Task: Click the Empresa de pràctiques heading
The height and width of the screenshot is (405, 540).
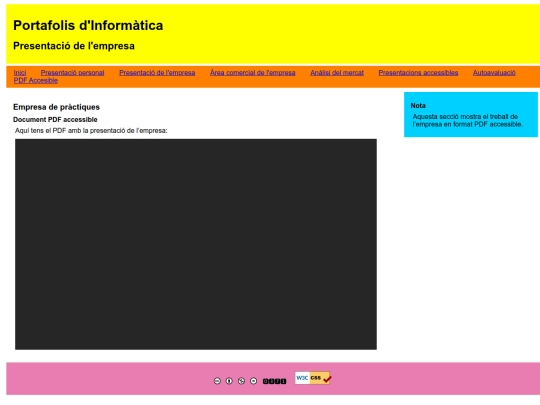Action: pyautogui.click(x=56, y=107)
